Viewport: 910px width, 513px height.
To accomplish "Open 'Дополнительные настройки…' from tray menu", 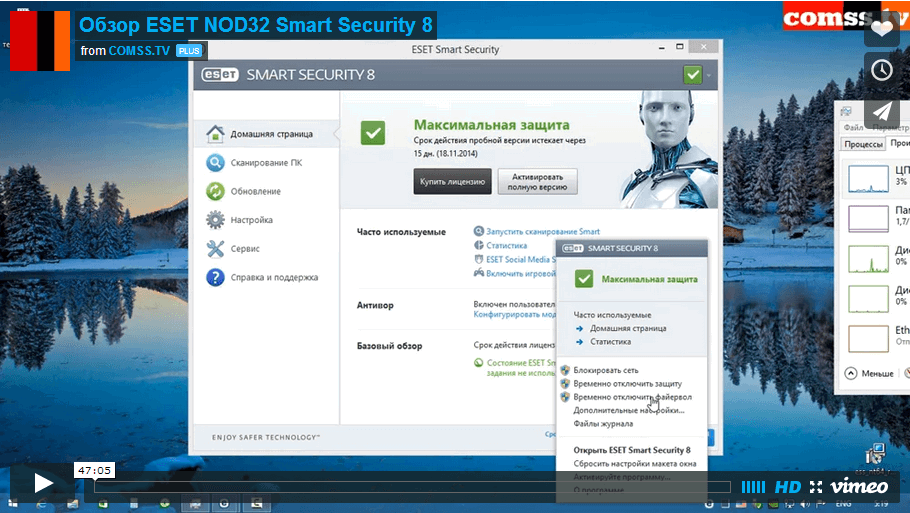I will point(631,410).
